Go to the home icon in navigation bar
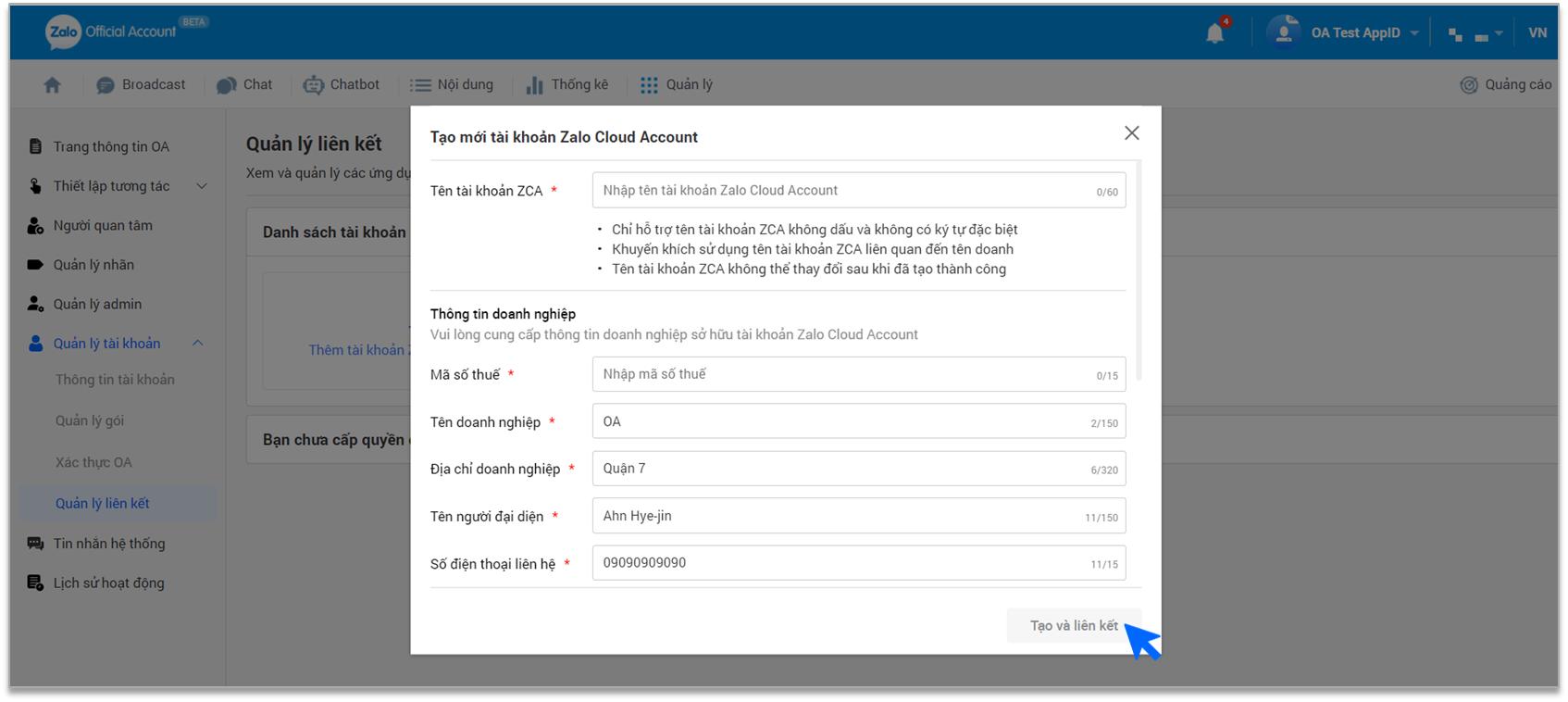Viewport: 1568px width, 702px height. tap(53, 84)
